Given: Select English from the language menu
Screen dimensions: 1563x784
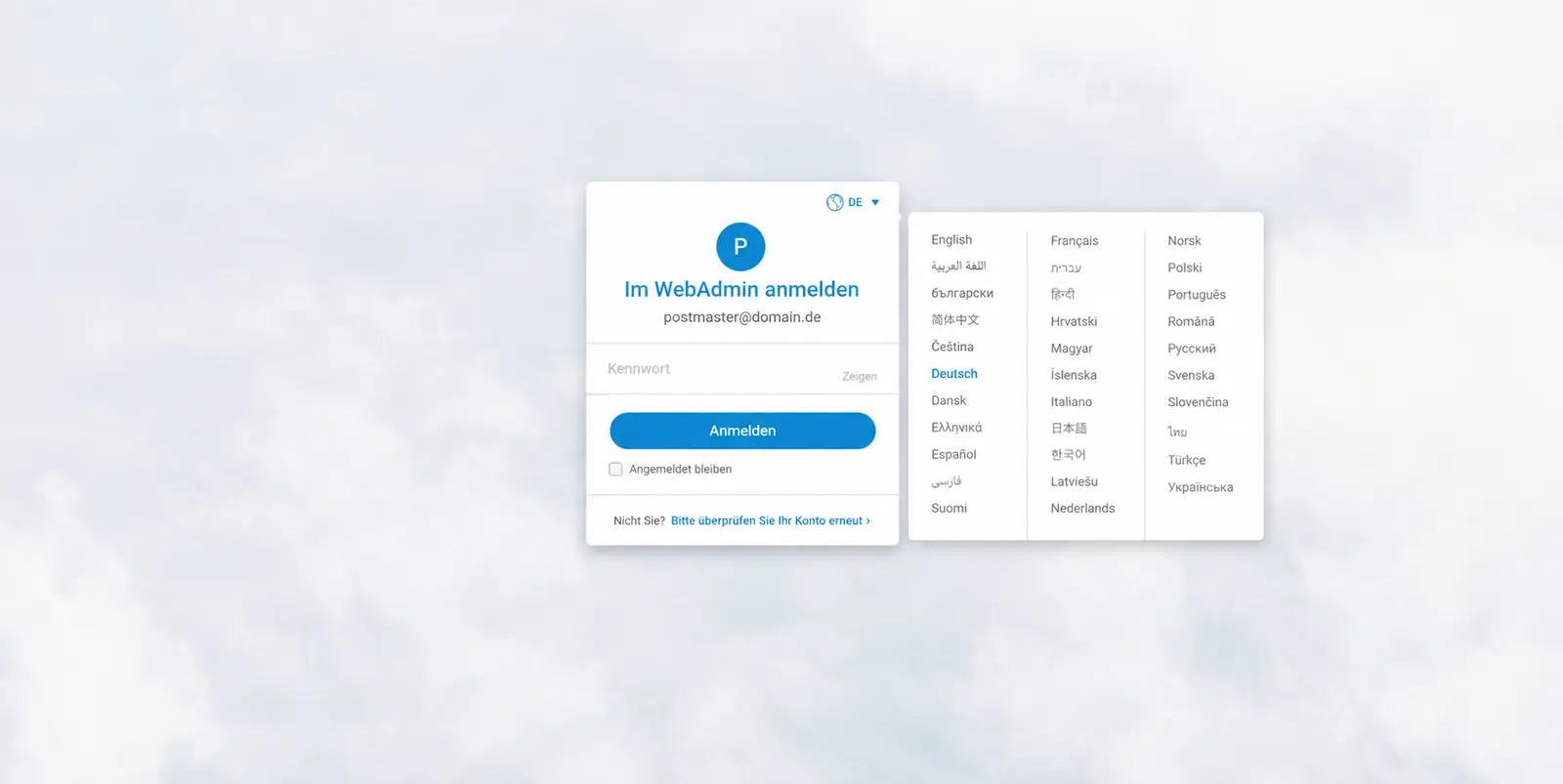Looking at the screenshot, I should coord(951,240).
